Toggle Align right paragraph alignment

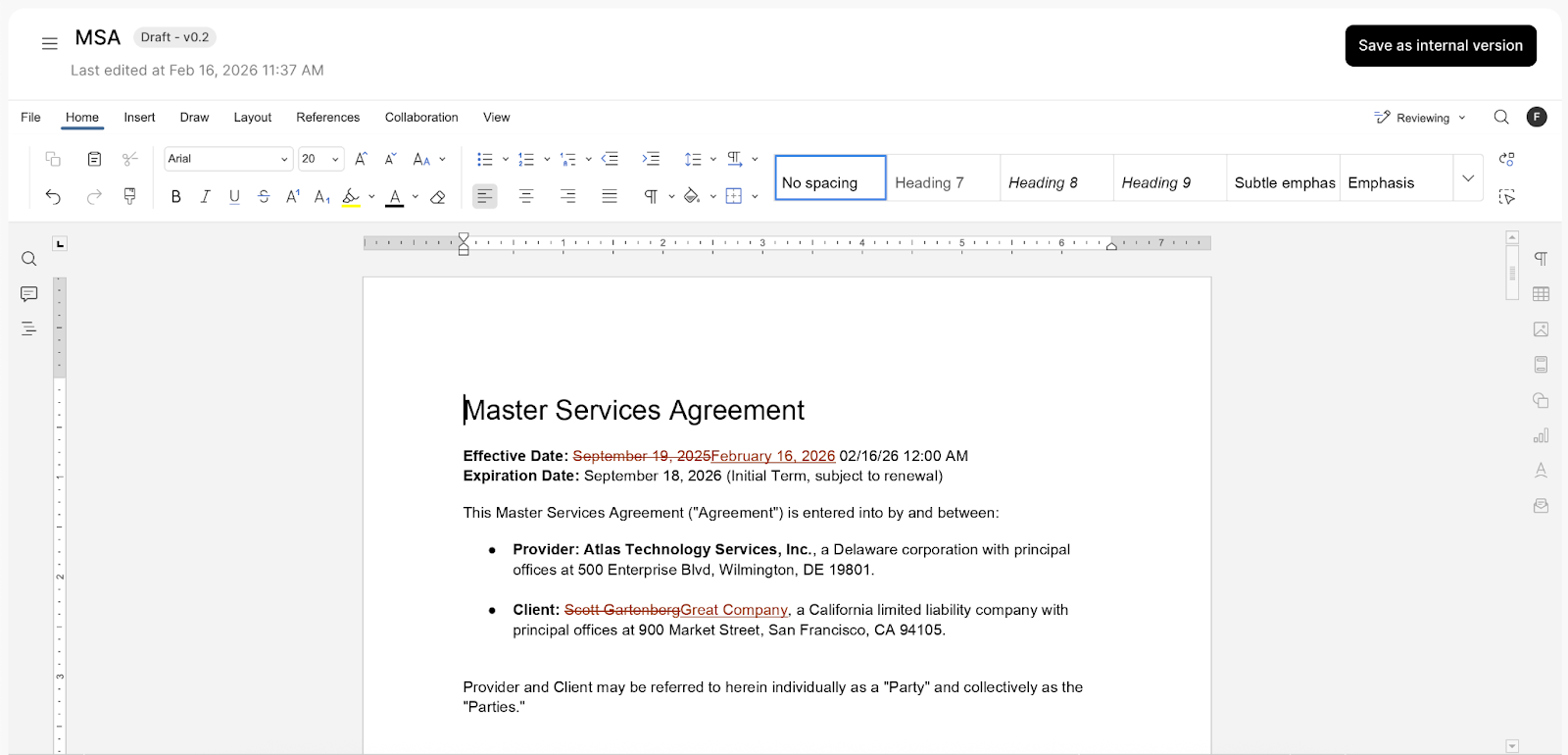pyautogui.click(x=567, y=197)
